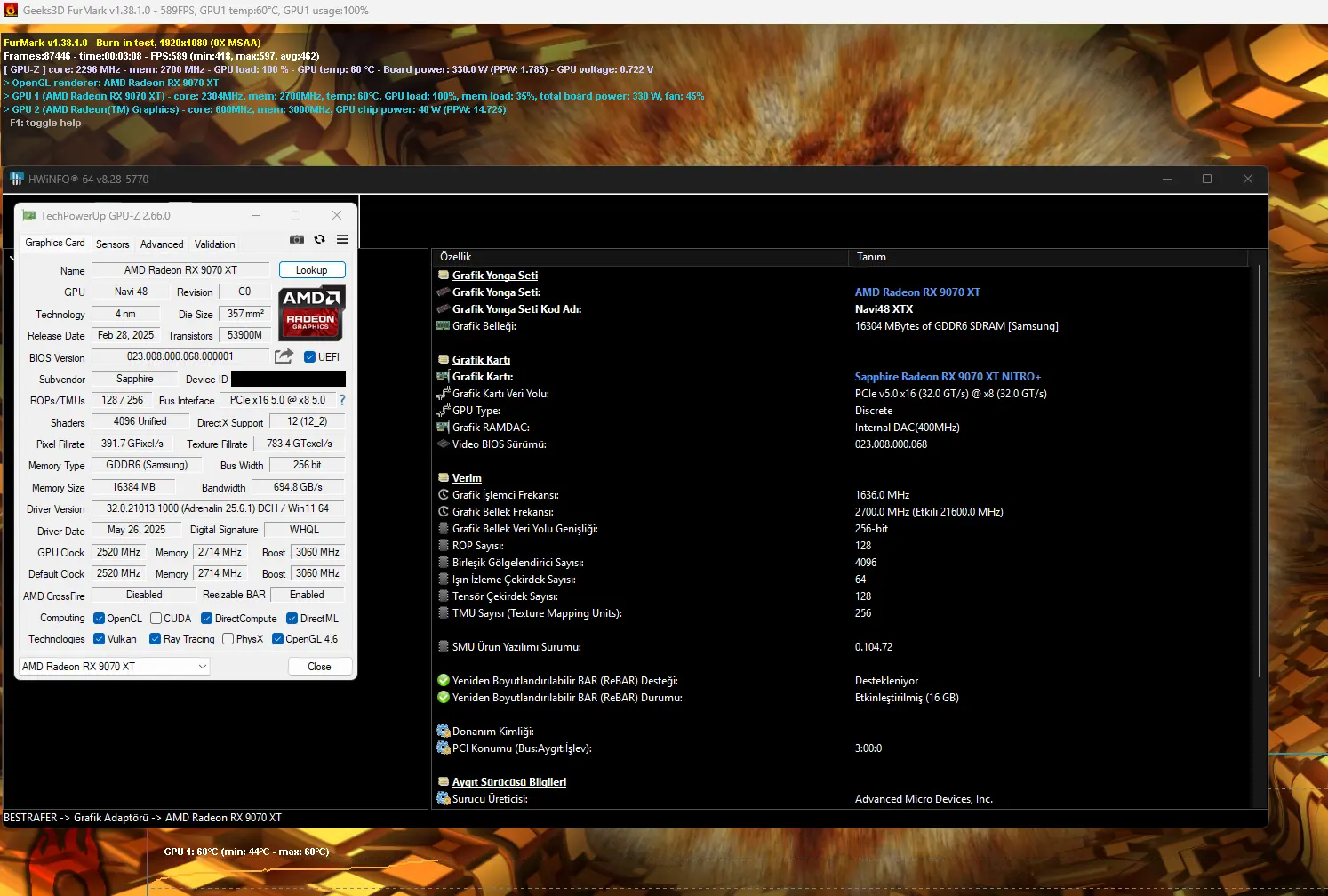Toggle the UEFI checkbox
The width and height of the screenshot is (1328, 896).
coord(310,356)
